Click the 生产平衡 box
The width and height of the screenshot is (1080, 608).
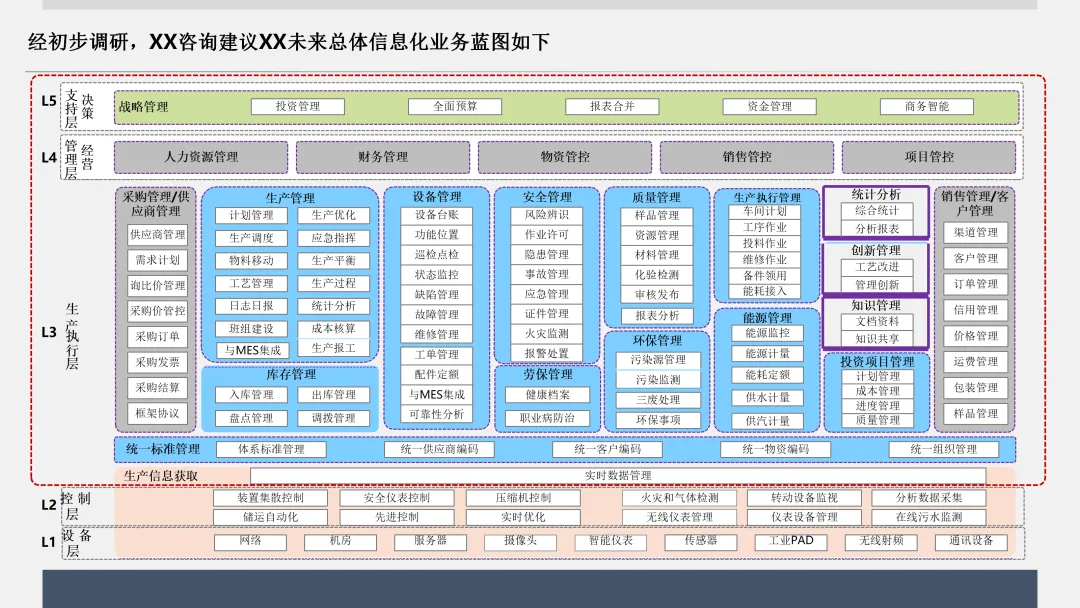tap(333, 261)
